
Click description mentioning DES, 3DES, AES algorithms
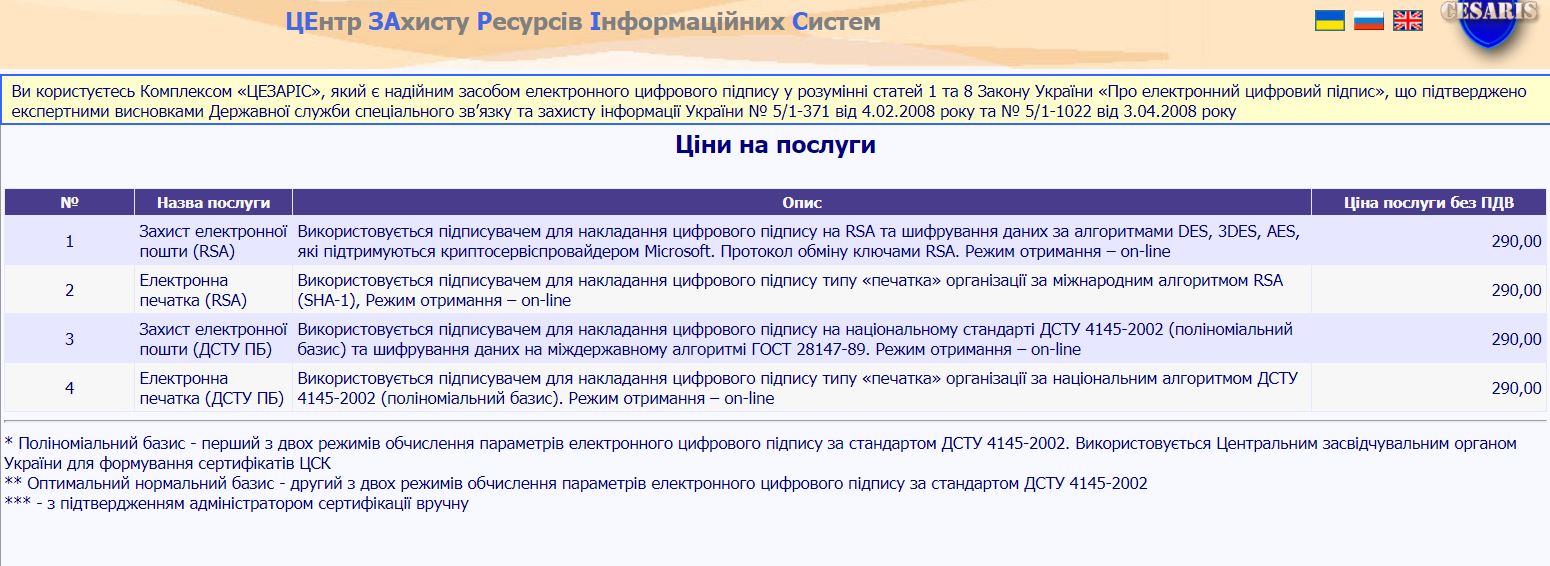(x=800, y=241)
